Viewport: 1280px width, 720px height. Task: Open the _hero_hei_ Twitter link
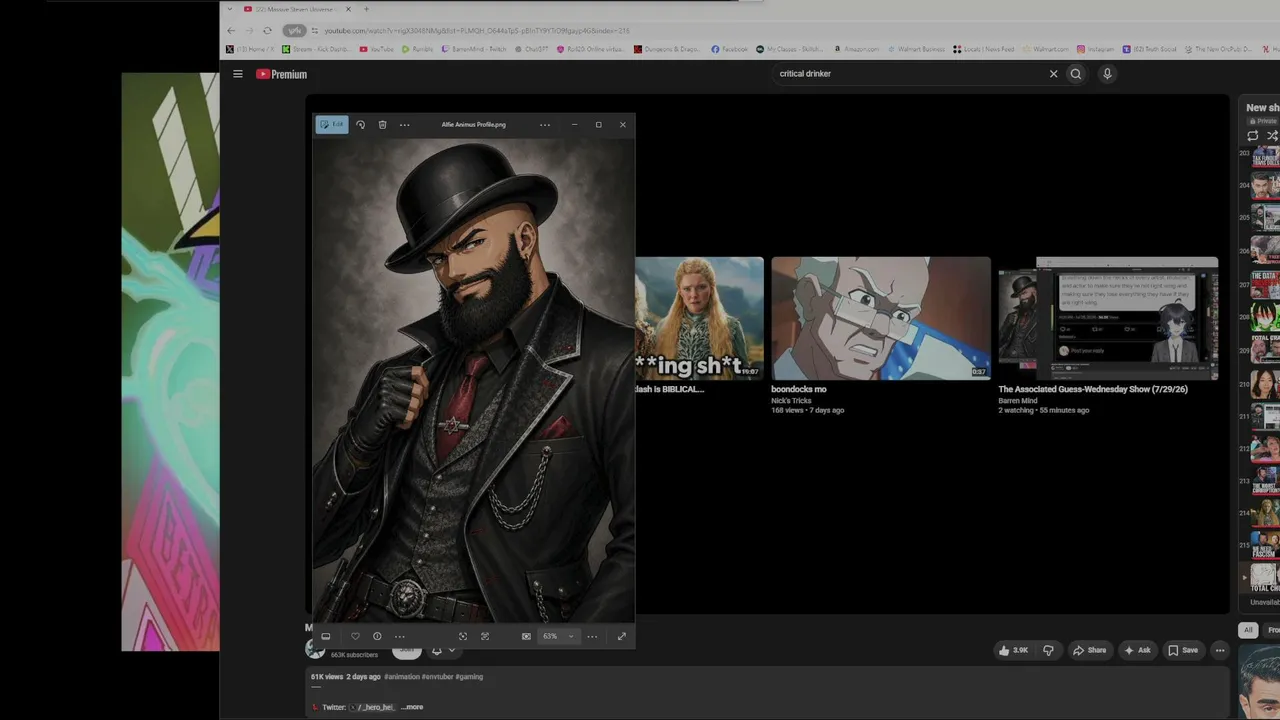[375, 707]
